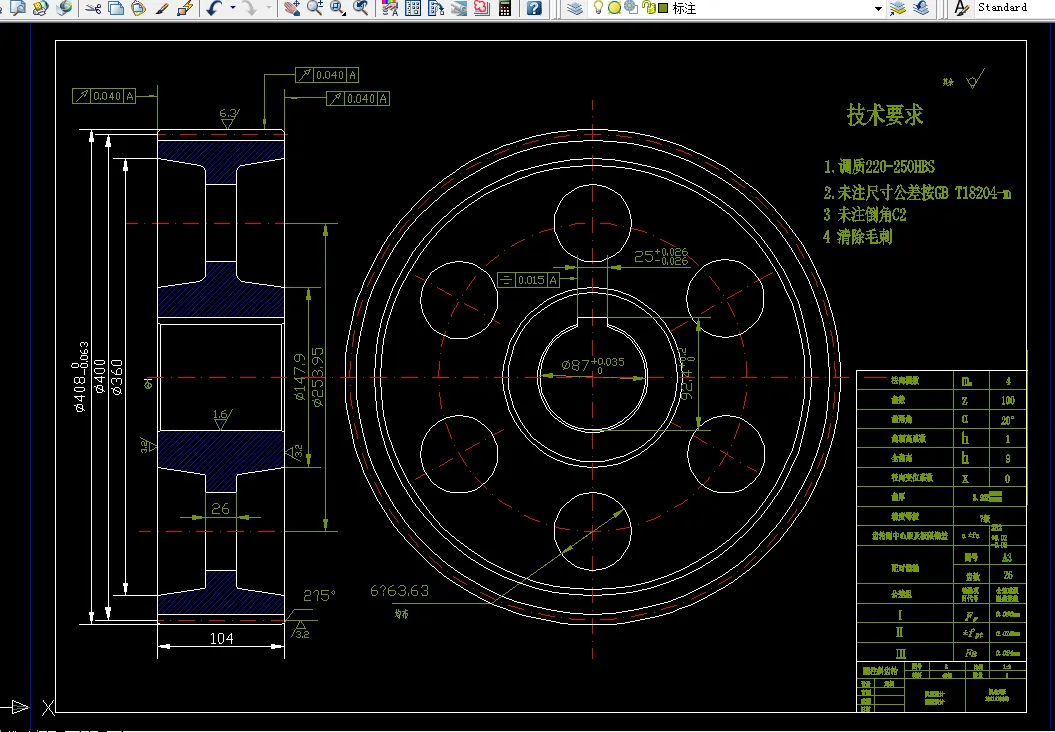Select the Zoom Realtime magnifier
This screenshot has width=1055, height=732.
click(314, 8)
